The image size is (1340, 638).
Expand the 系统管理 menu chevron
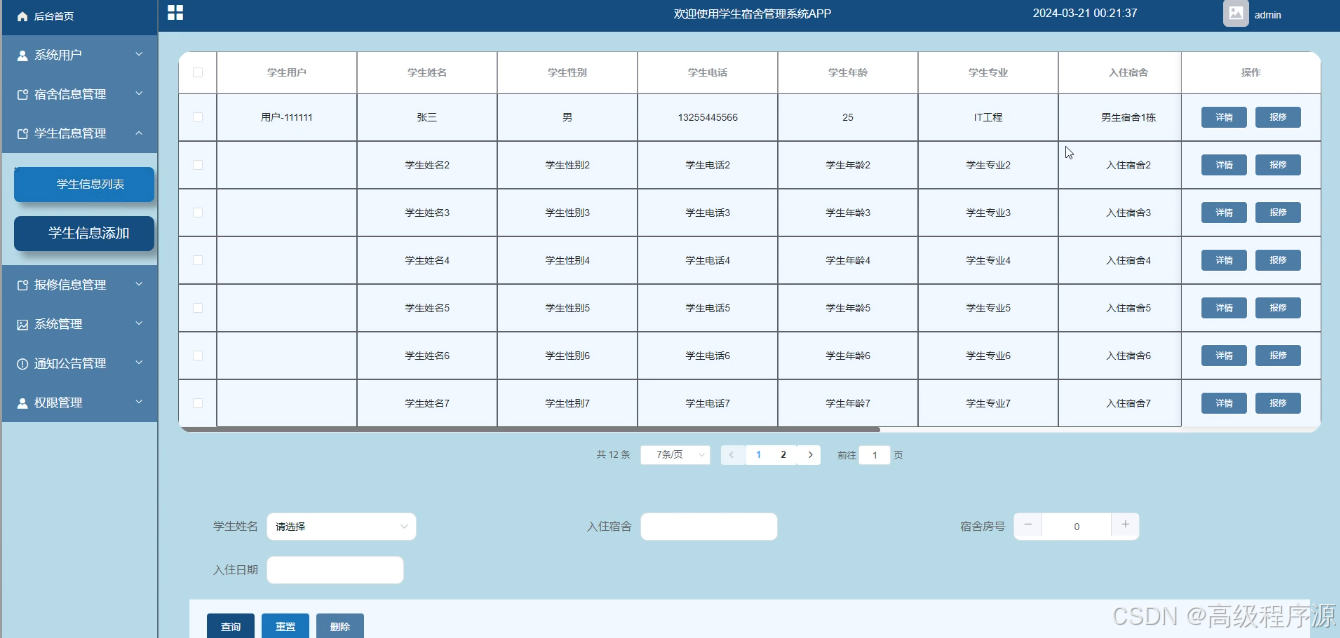tap(139, 323)
